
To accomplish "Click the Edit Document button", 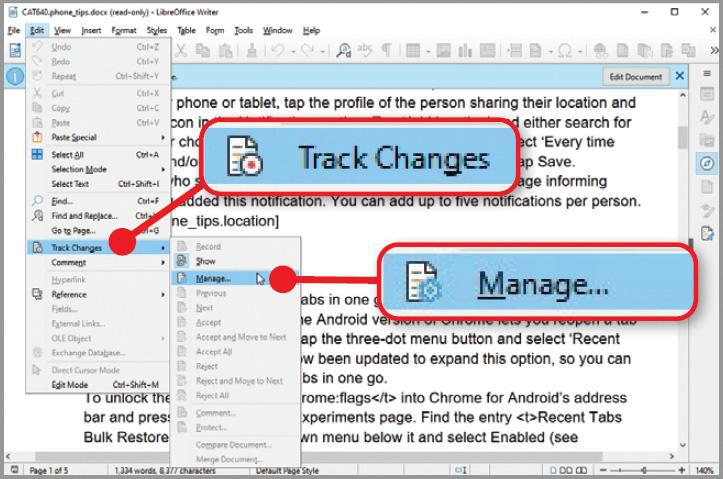I will click(x=635, y=77).
